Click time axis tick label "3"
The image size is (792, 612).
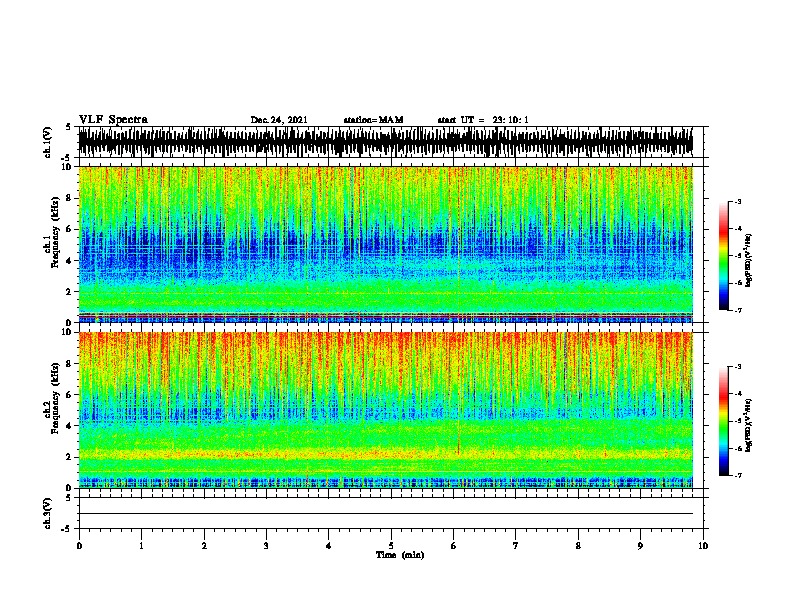click(x=266, y=546)
